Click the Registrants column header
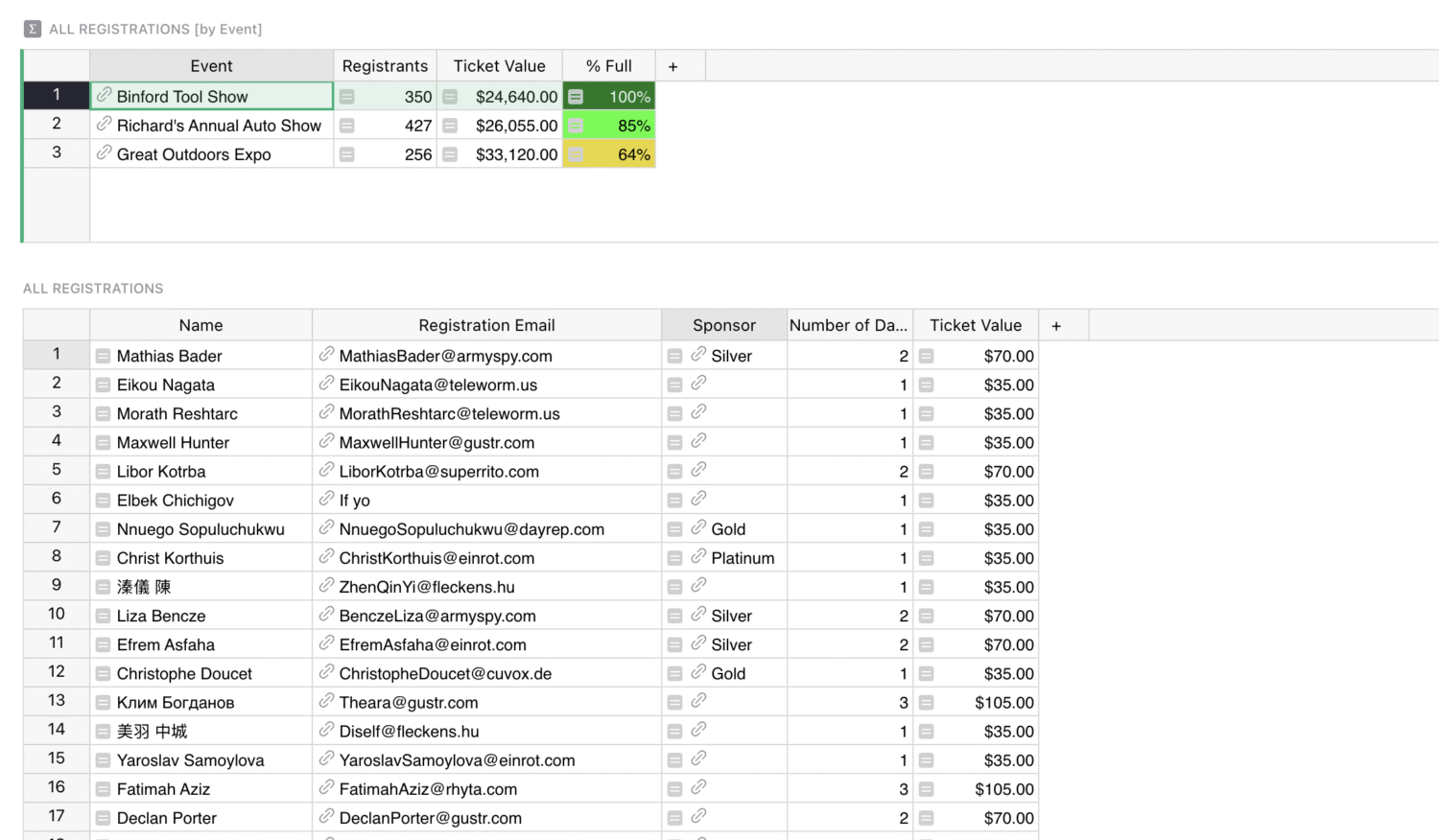1439x840 pixels. (385, 66)
